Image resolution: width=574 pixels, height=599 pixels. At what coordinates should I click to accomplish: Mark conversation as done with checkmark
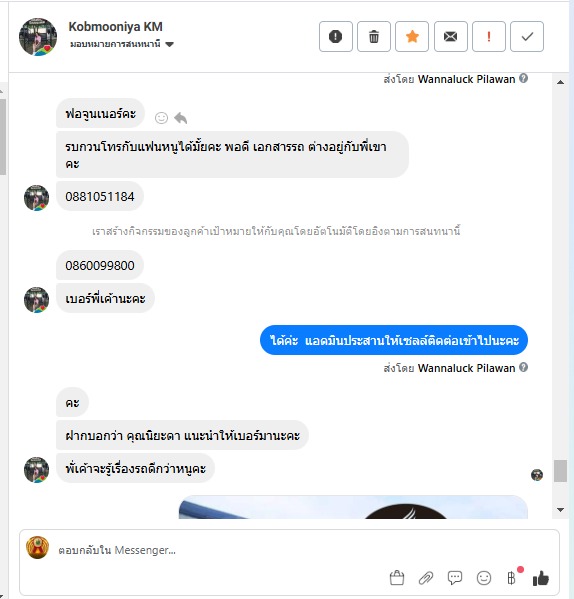tap(527, 37)
